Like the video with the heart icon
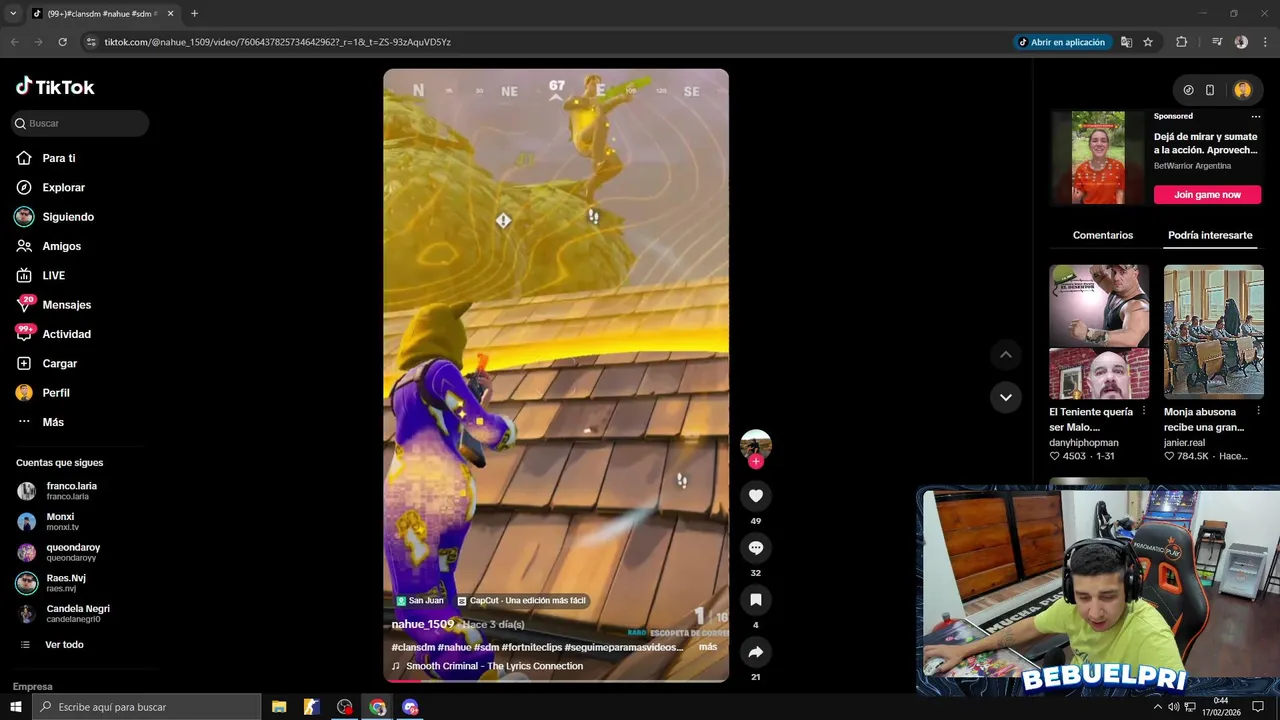The height and width of the screenshot is (720, 1280). (756, 496)
